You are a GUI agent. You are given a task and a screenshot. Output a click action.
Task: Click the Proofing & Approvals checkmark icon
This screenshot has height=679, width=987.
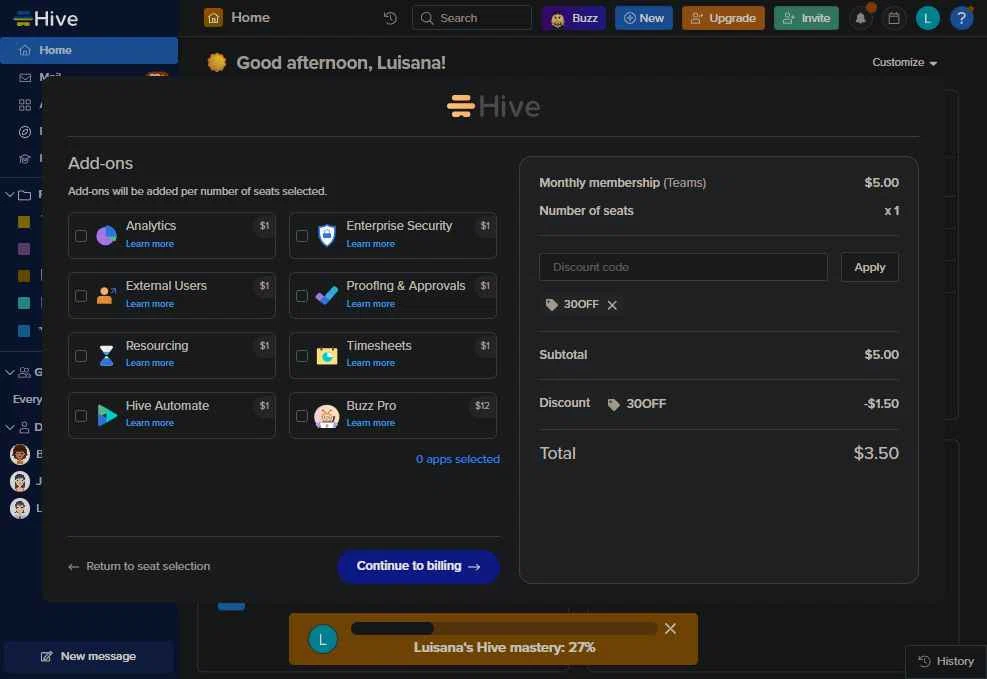327,295
